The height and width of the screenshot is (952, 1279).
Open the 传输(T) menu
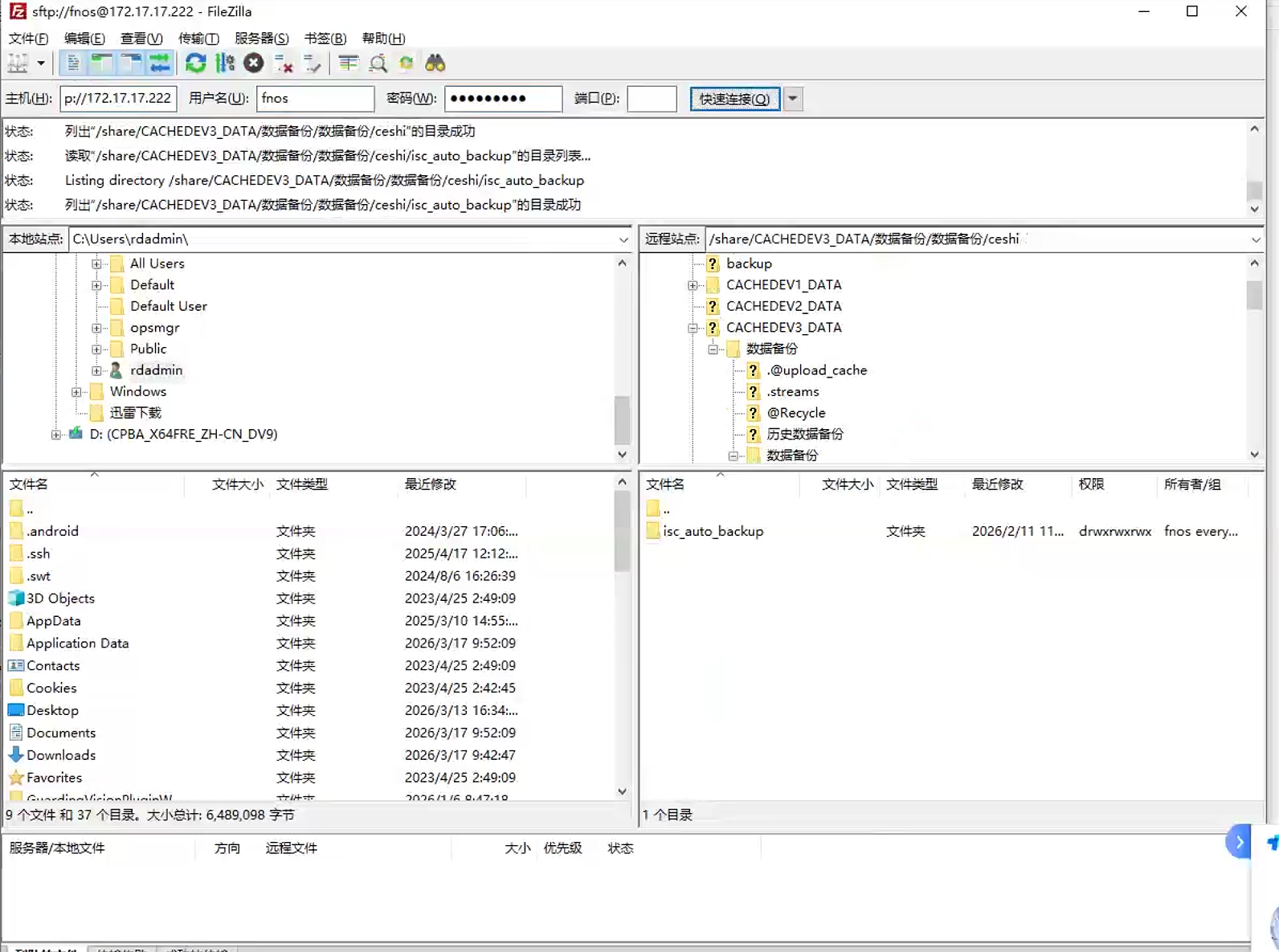pyautogui.click(x=198, y=39)
